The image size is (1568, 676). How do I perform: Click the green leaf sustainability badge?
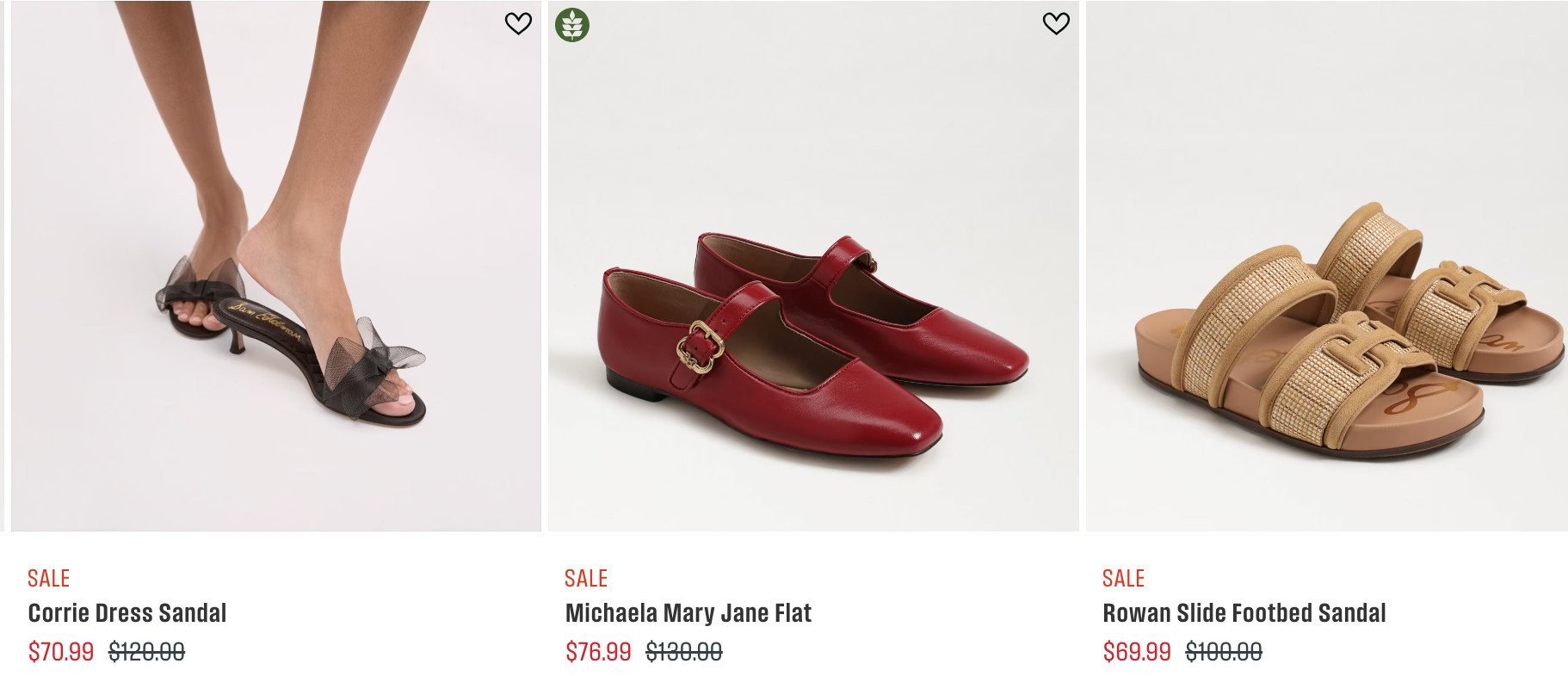572,25
